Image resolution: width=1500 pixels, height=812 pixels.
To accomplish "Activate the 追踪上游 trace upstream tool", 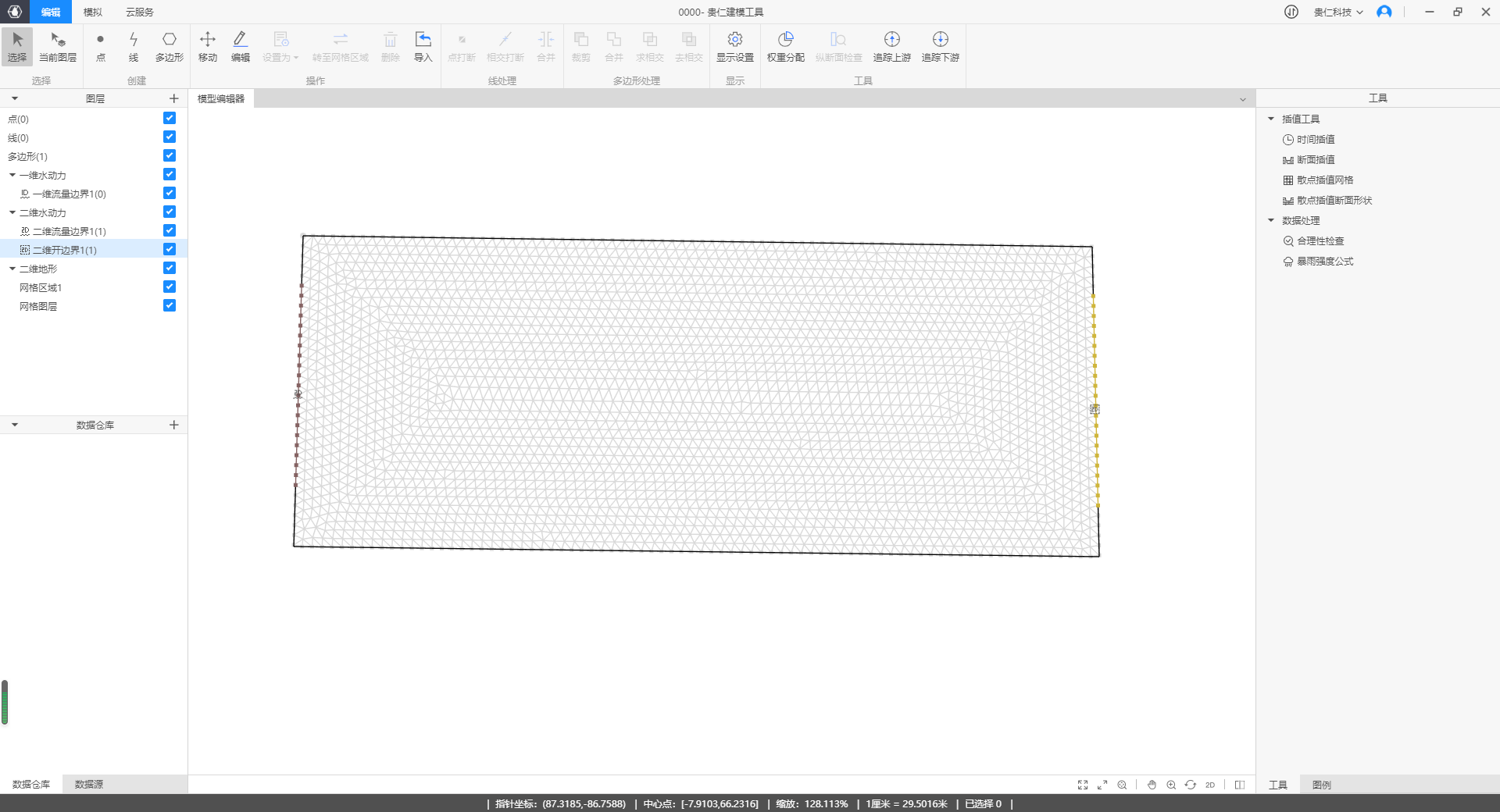I will (x=891, y=46).
